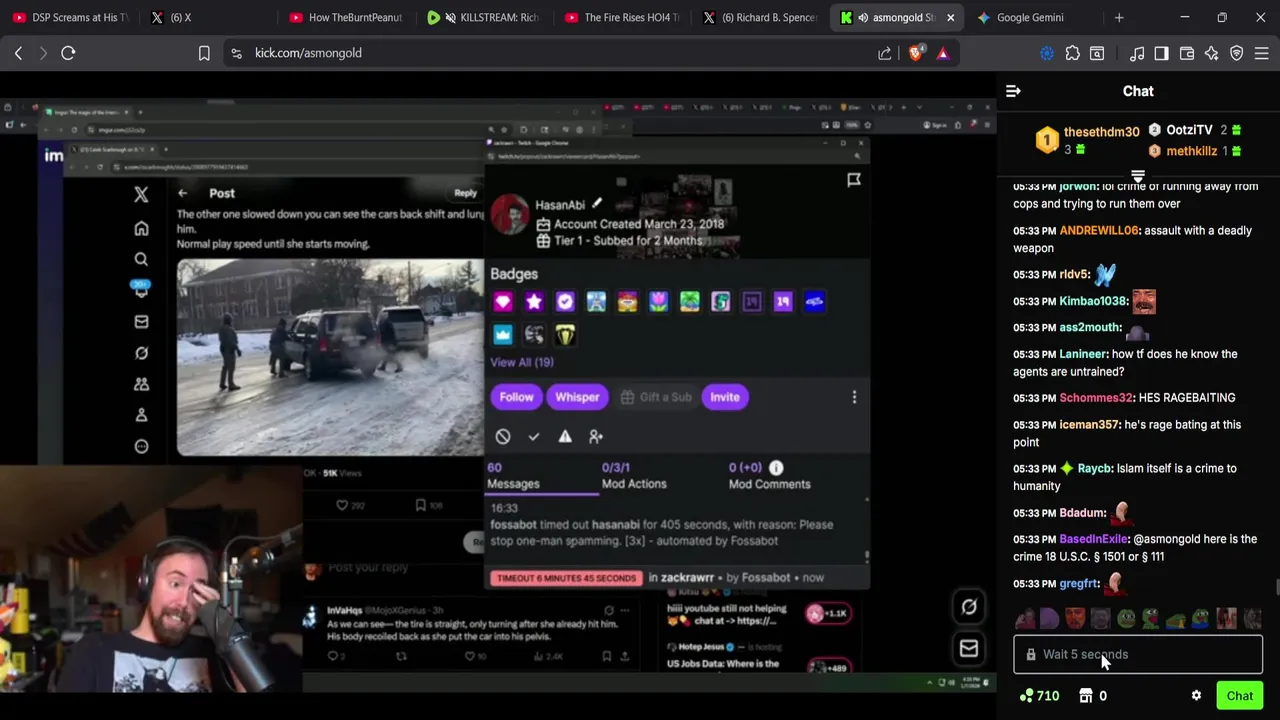Viewport: 1280px width, 720px height.
Task: Mute the asmongold tab via speaker icon
Action: [x=862, y=17]
